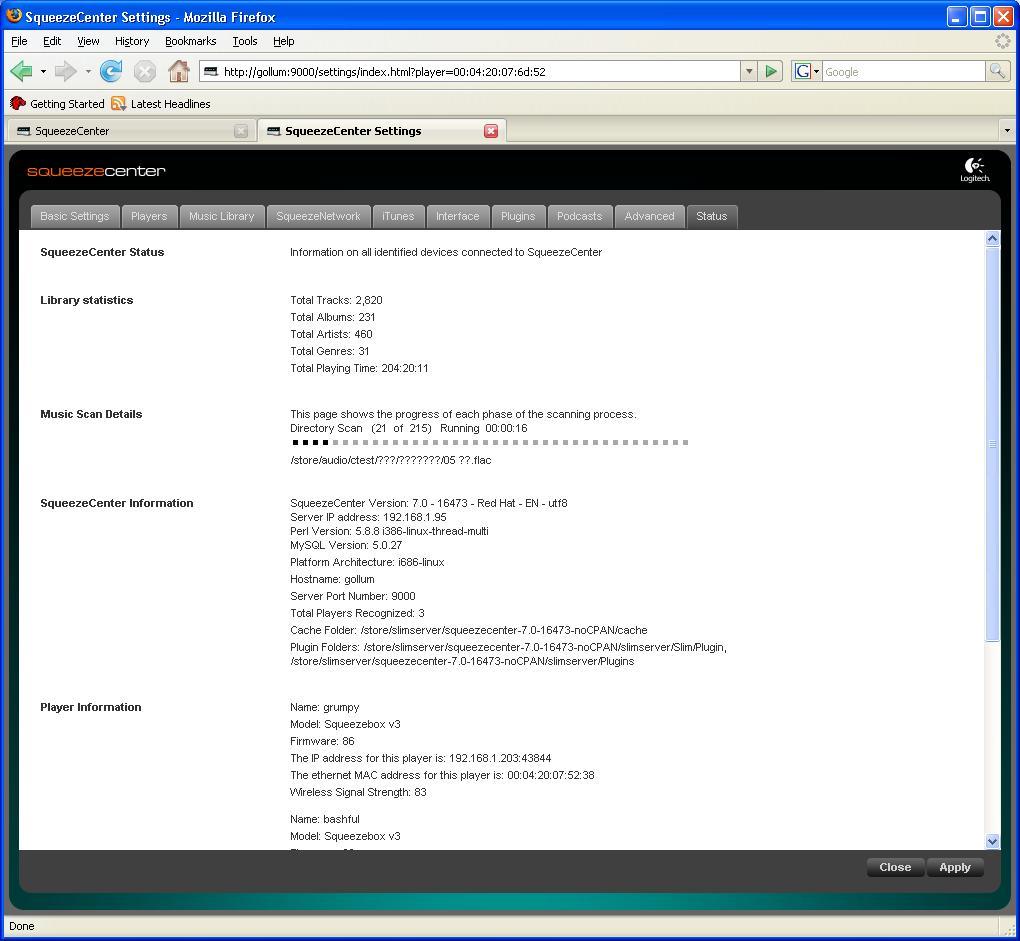Open the back history dropdown arrow
Screen dimensions: 1020x941
pyautogui.click(x=43, y=72)
